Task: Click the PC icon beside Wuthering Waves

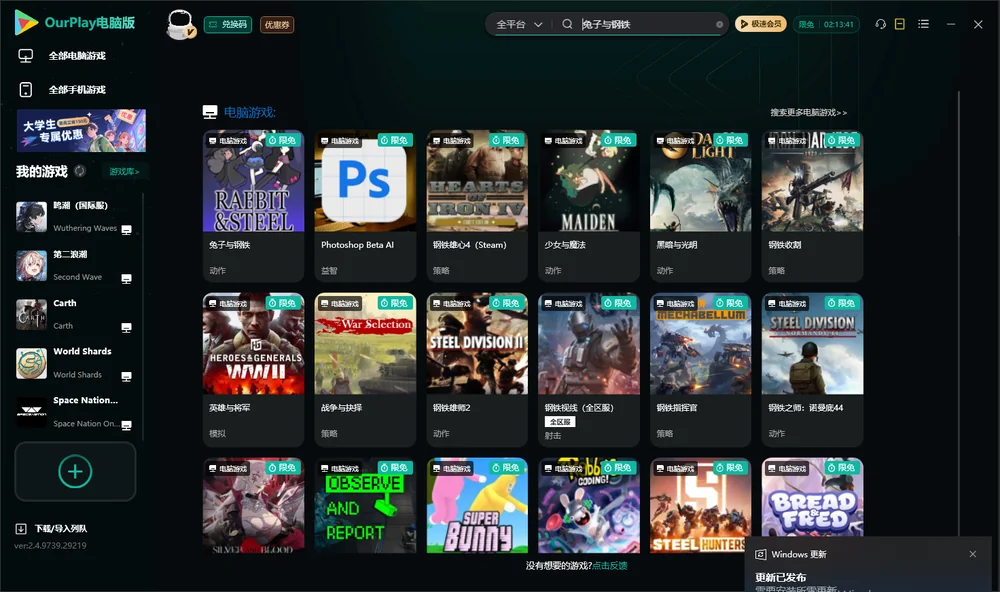Action: [126, 230]
